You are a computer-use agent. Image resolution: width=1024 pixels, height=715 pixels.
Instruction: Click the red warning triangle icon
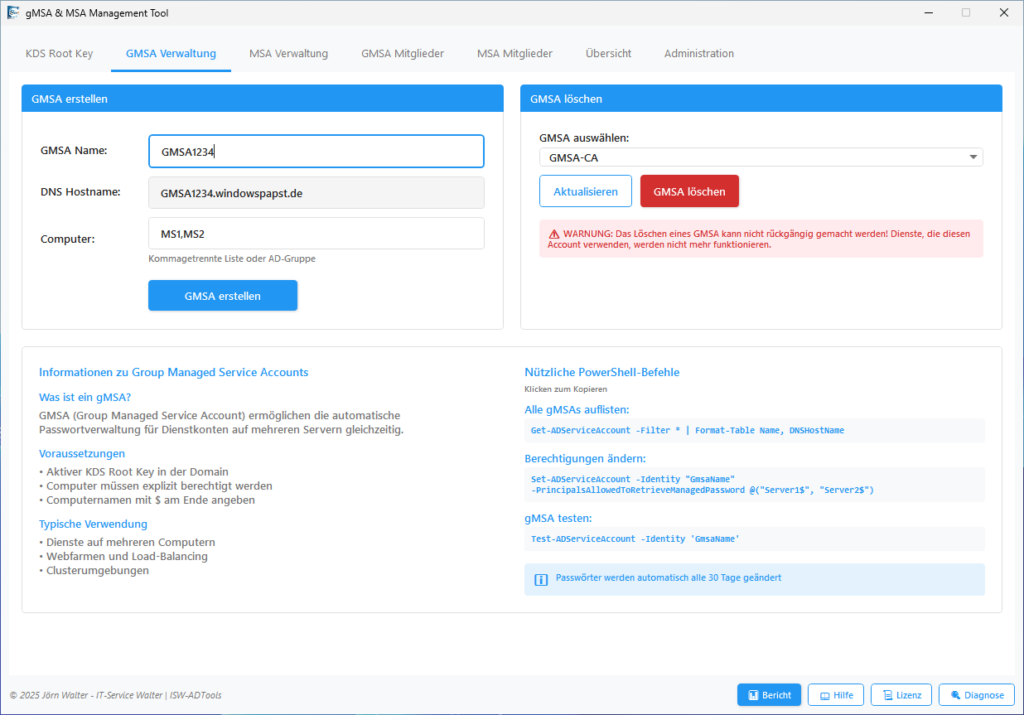click(x=553, y=232)
